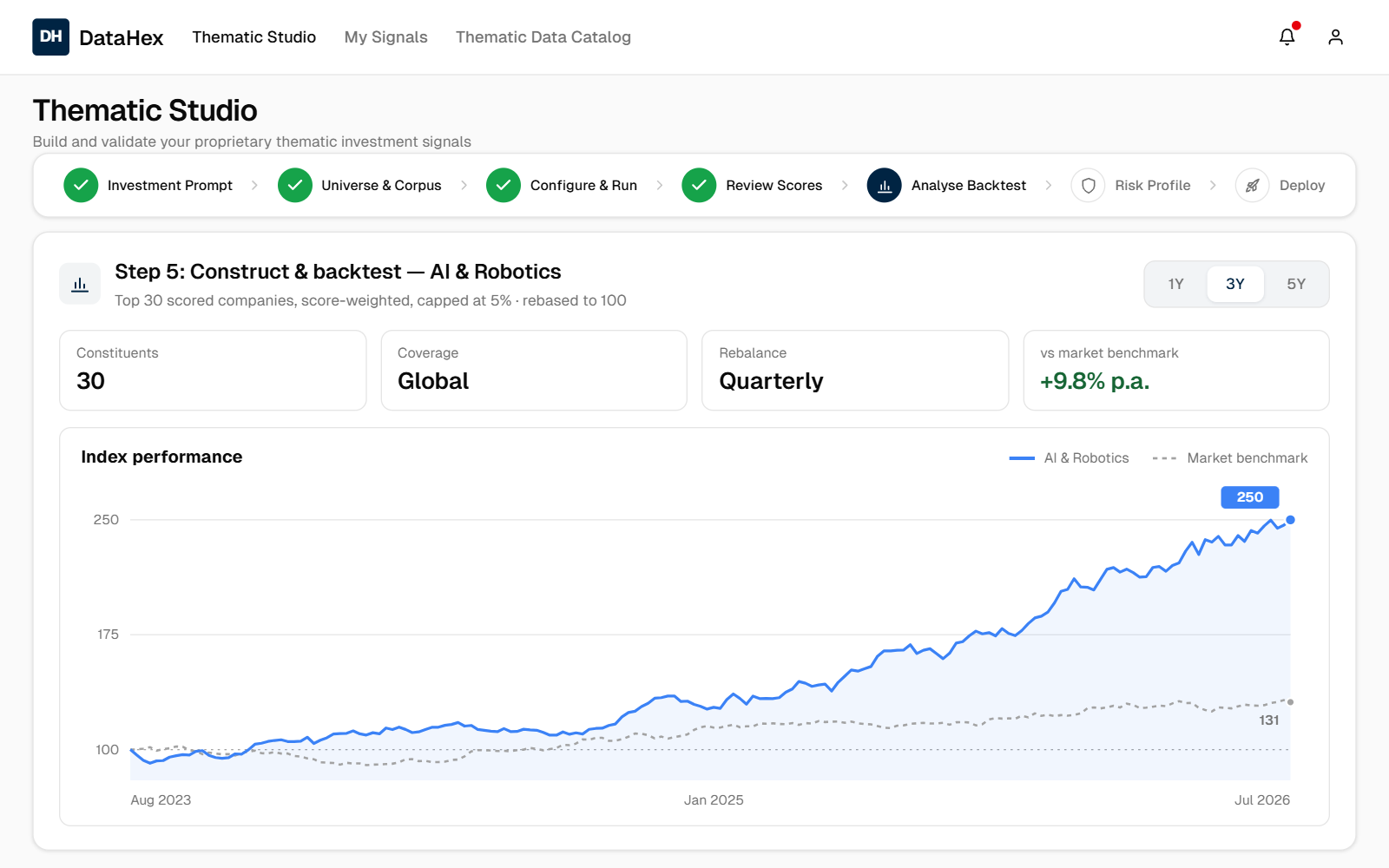Screen dimensions: 1389x868
Task: Click the Aug 2023 axis label
Action: (x=161, y=800)
